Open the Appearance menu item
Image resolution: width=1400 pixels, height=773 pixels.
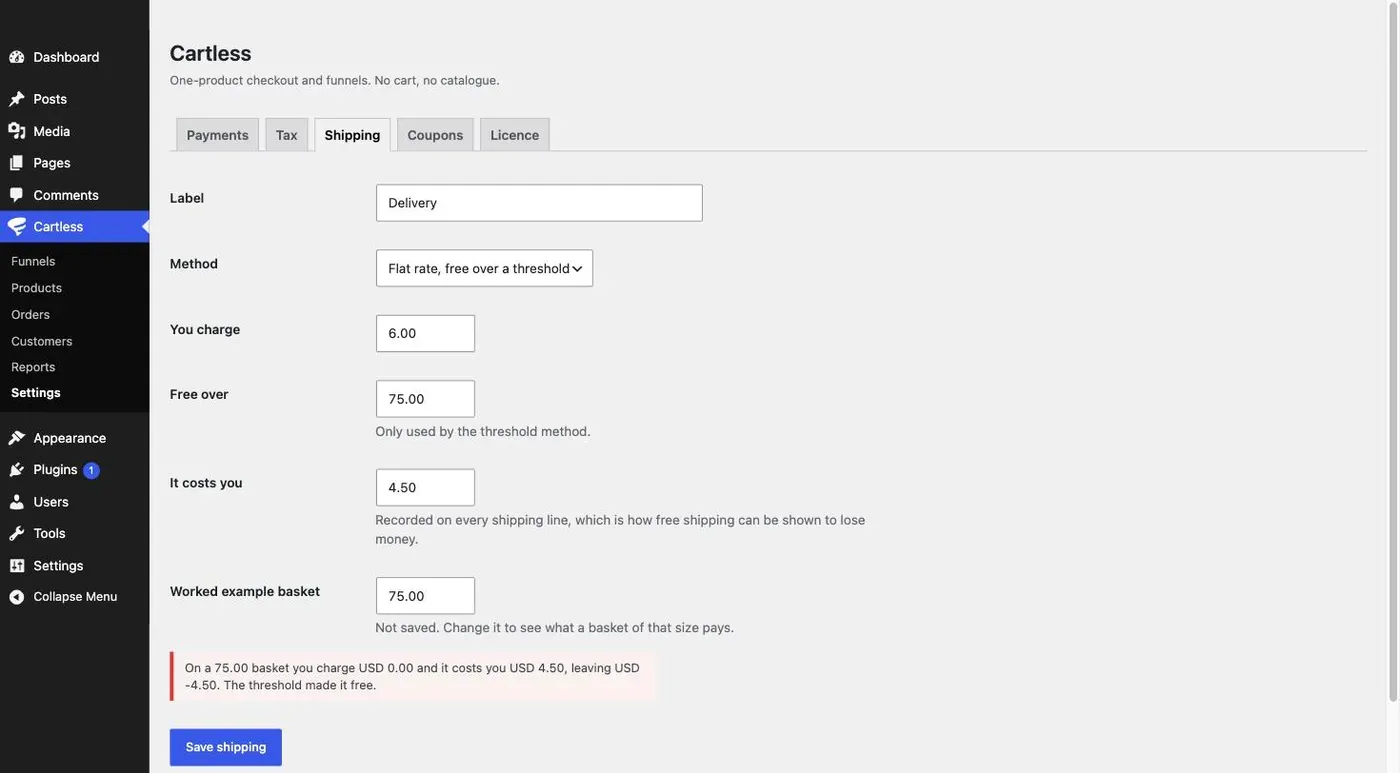75,438
